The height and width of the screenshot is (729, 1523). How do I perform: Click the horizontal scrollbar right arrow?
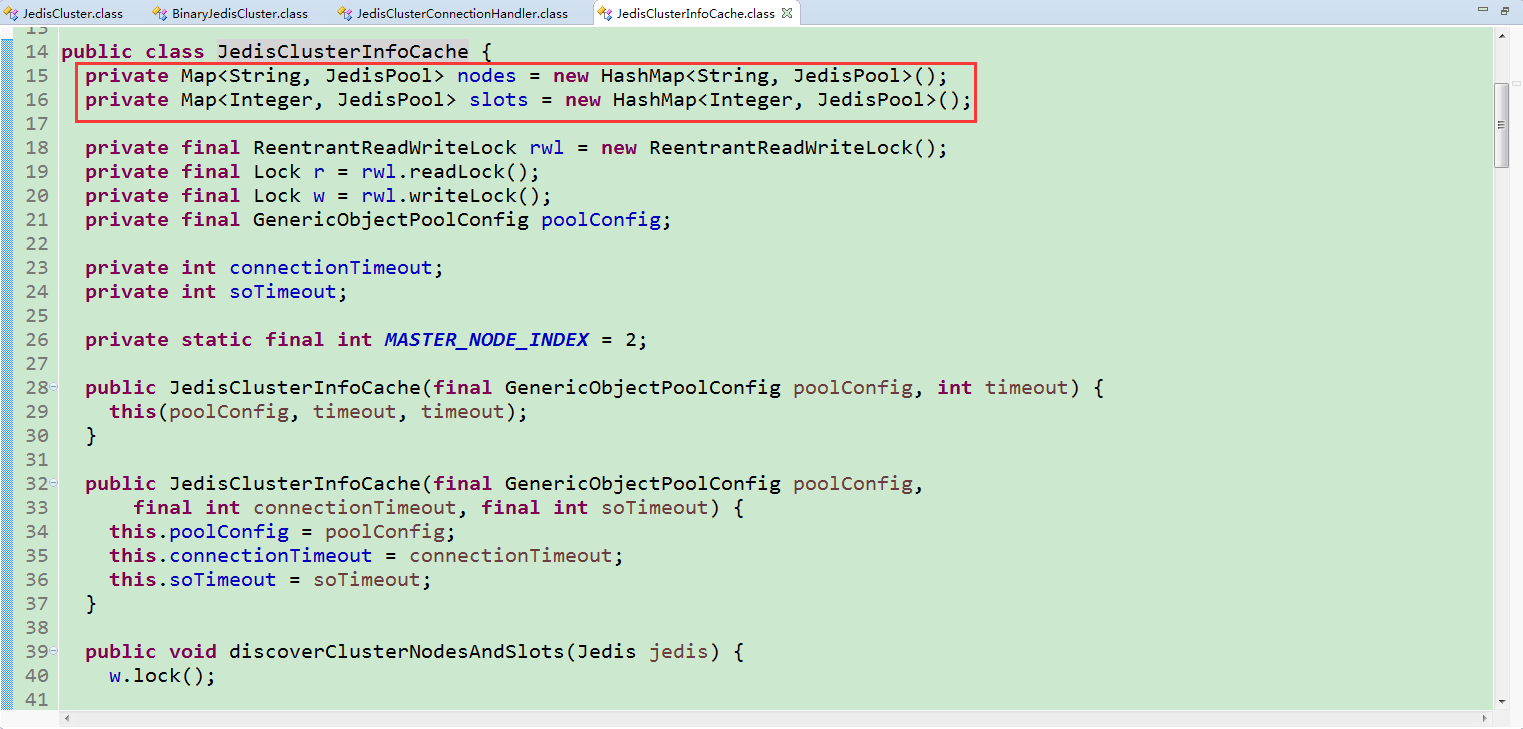1485,718
